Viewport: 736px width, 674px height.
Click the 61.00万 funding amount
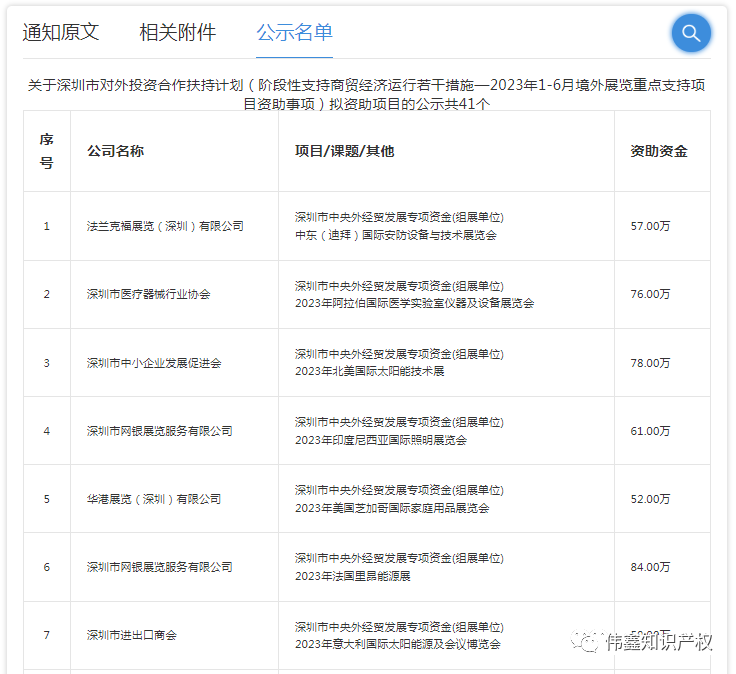pyautogui.click(x=650, y=431)
